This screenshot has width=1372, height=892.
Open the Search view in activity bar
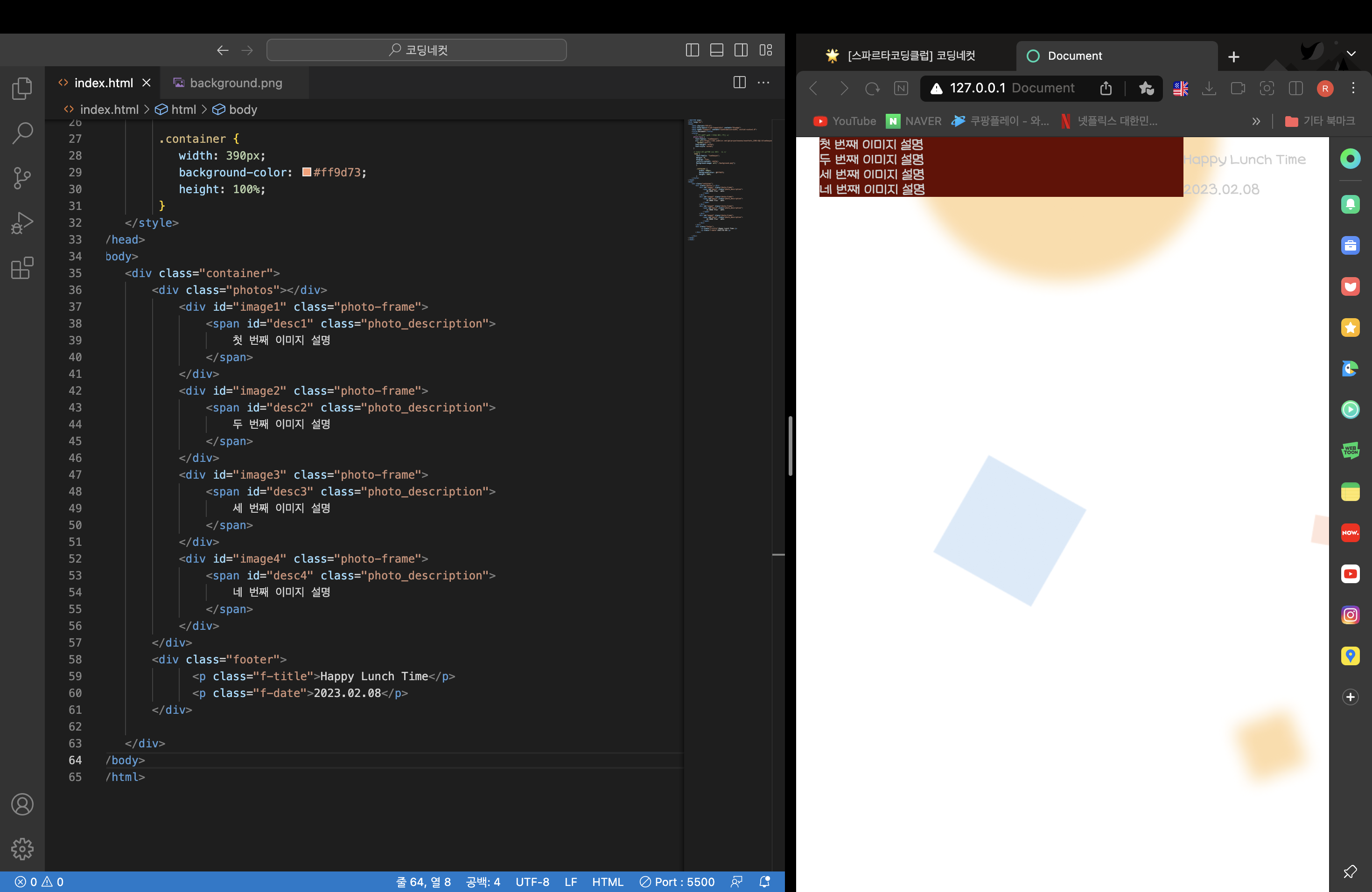pyautogui.click(x=22, y=133)
